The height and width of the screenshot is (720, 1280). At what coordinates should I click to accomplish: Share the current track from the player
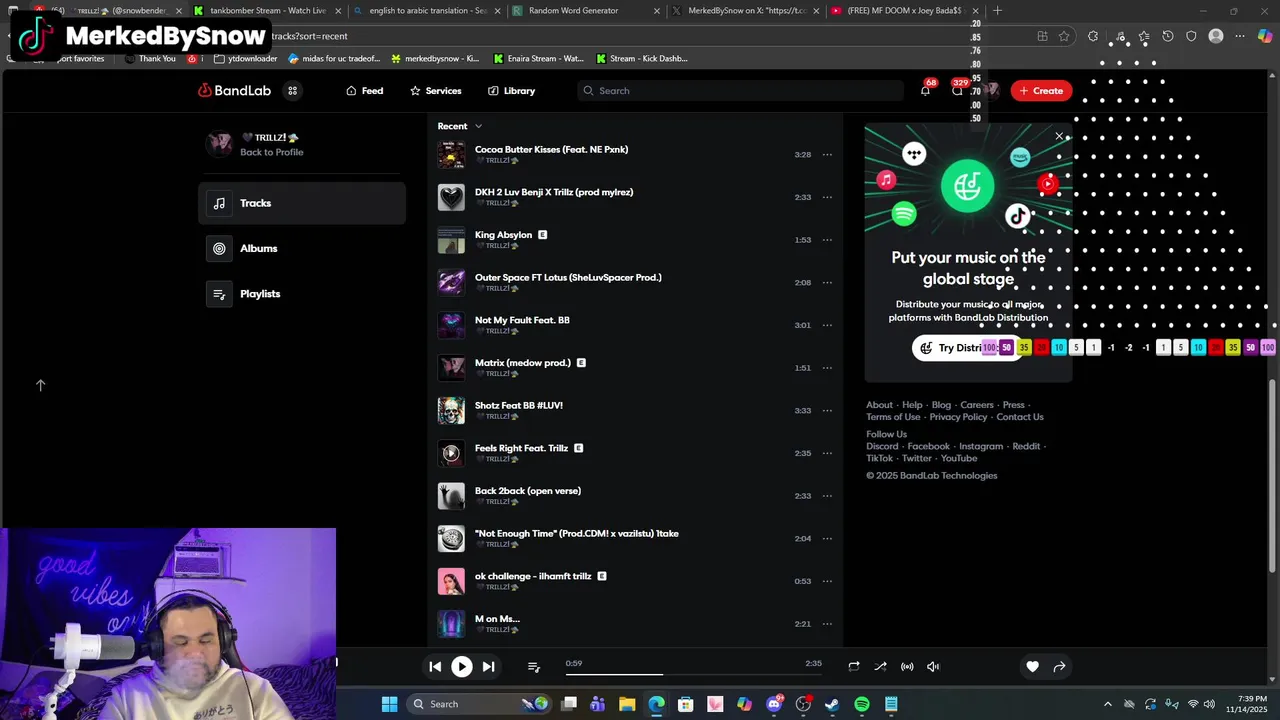[1059, 667]
